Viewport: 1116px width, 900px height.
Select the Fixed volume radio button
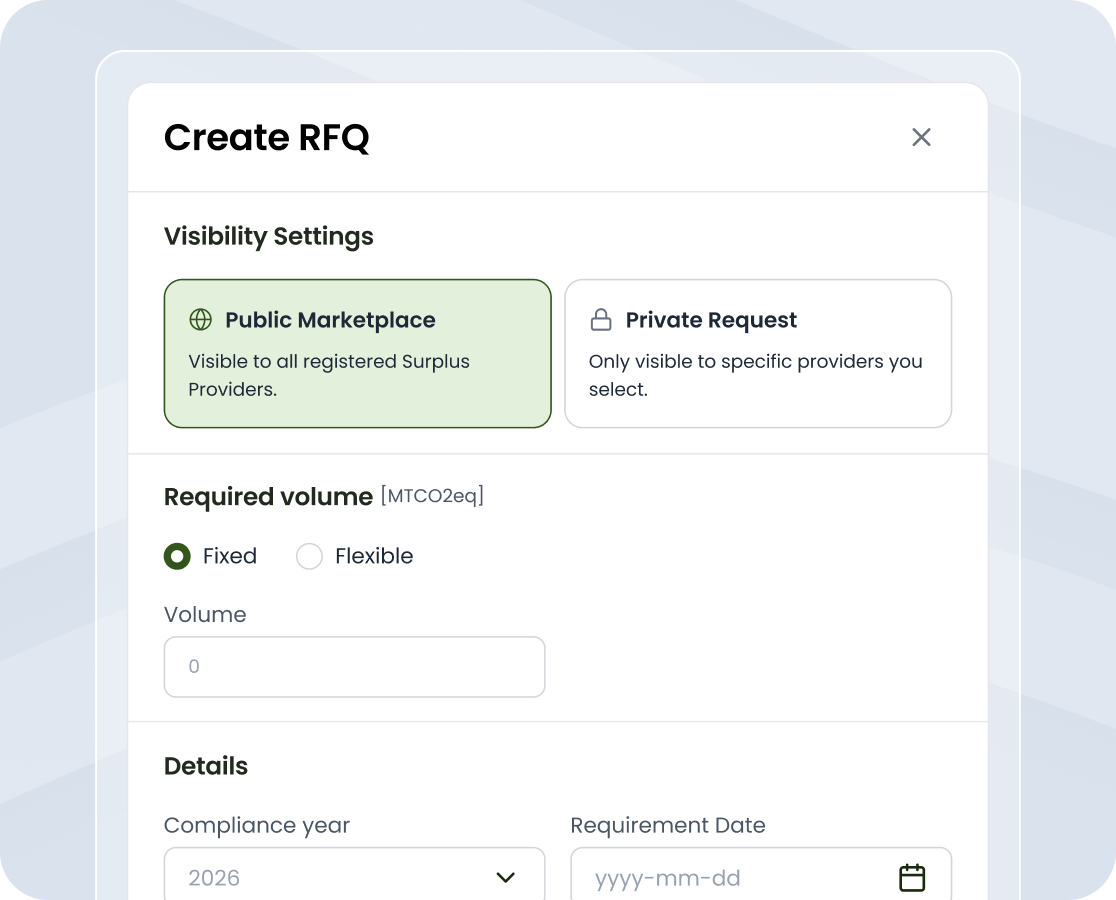point(177,556)
